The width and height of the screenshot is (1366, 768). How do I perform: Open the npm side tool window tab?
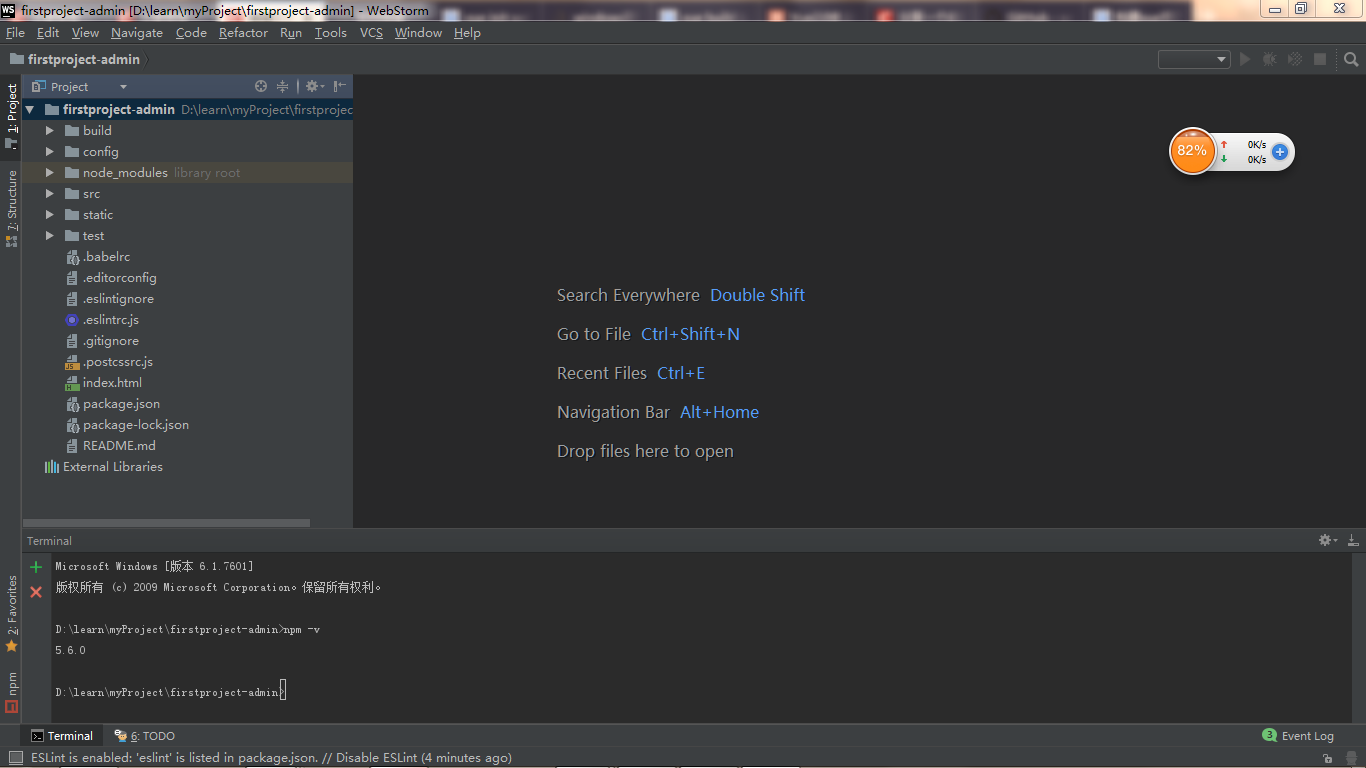tap(11, 692)
